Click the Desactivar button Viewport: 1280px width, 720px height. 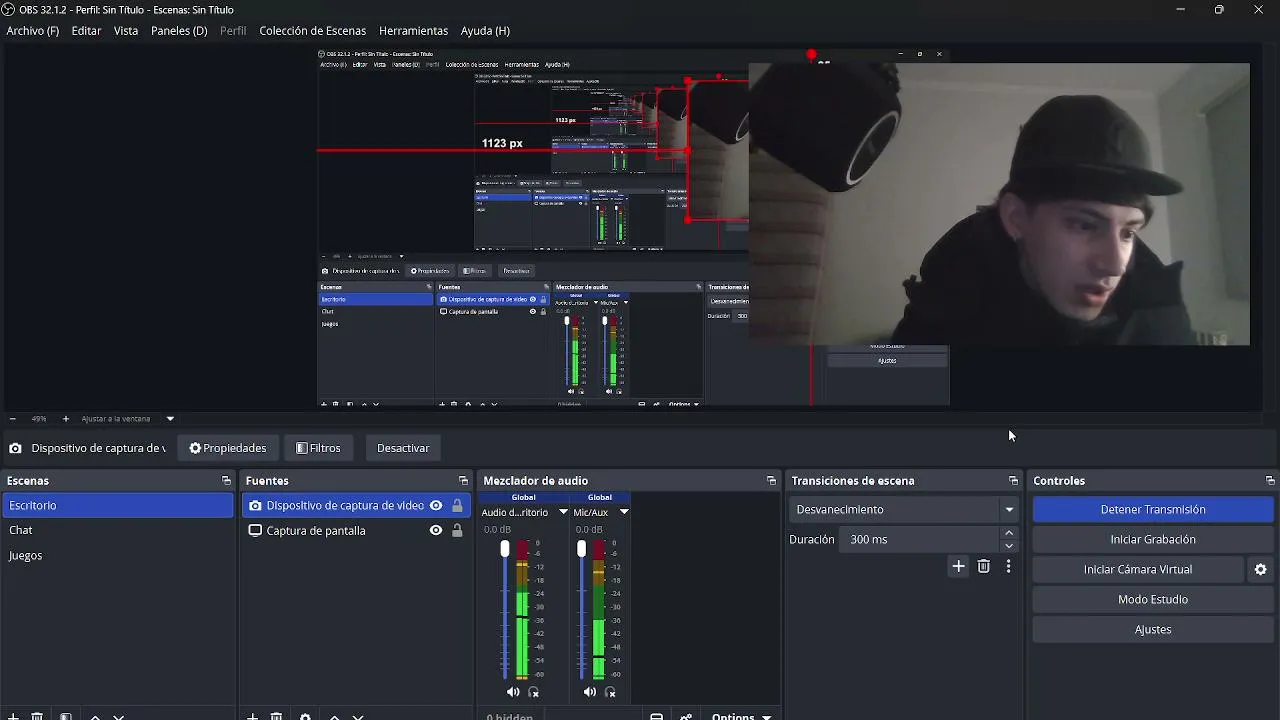click(x=403, y=448)
